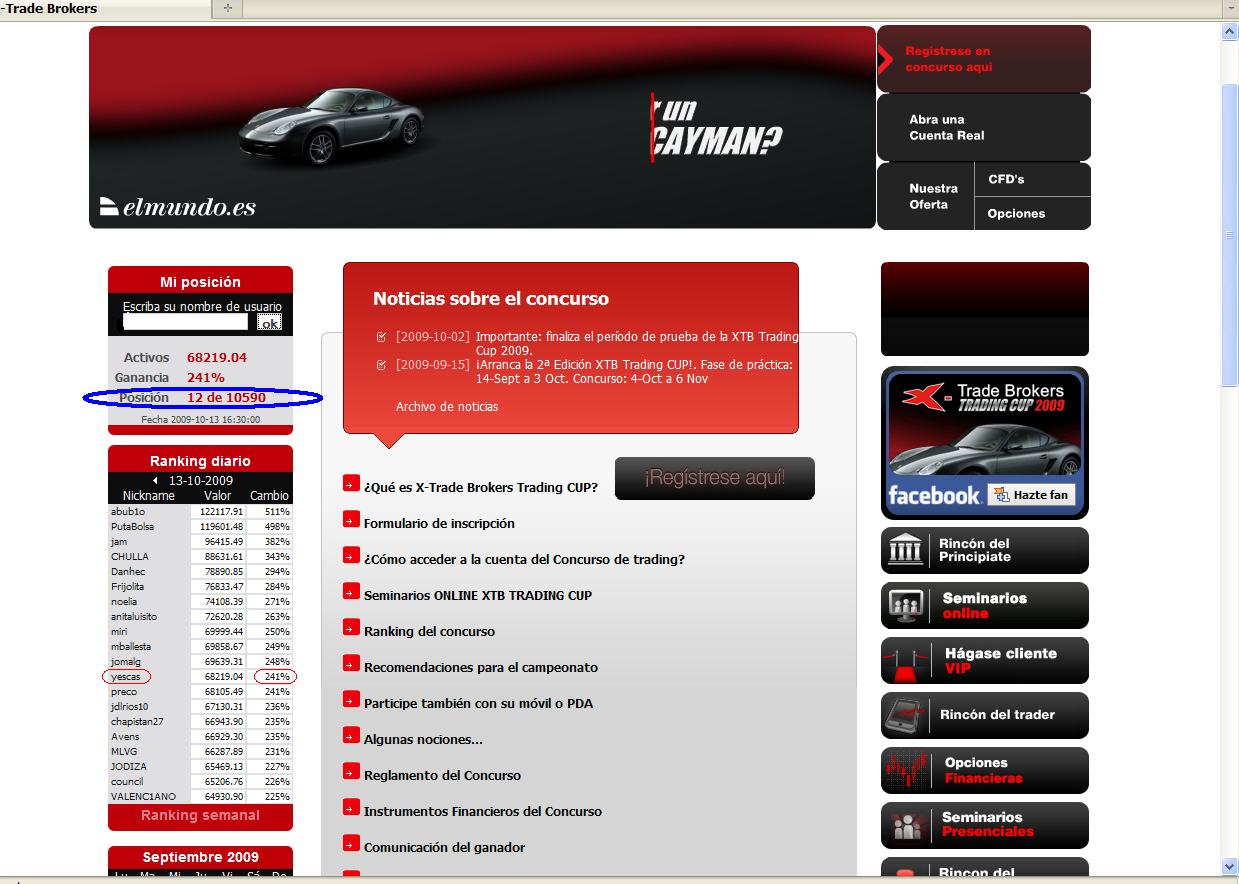1239x884 pixels.
Task: Click the X-Trade Brokers Trading Cup 2009 banner
Action: (984, 442)
